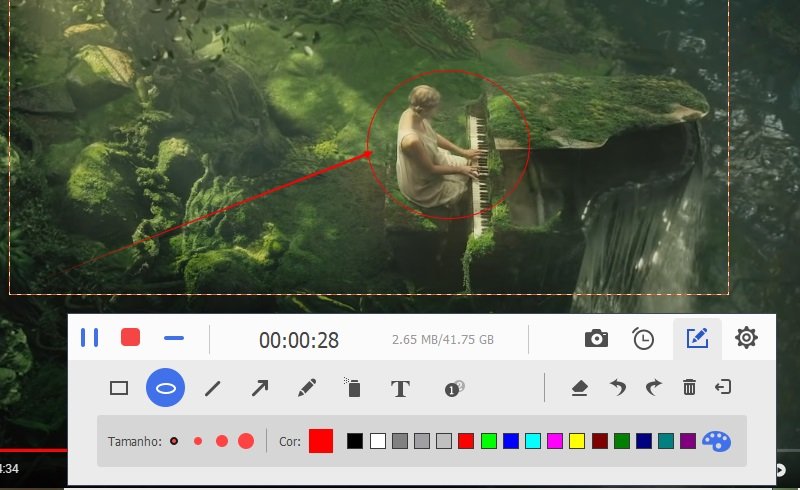The width and height of the screenshot is (800, 490).
Task: Select the line drawing tool
Action: point(212,388)
